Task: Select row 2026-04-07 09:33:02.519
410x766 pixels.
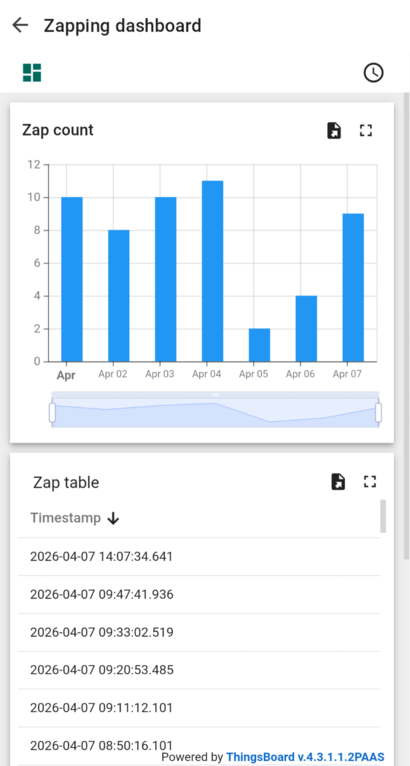Action: point(199,633)
